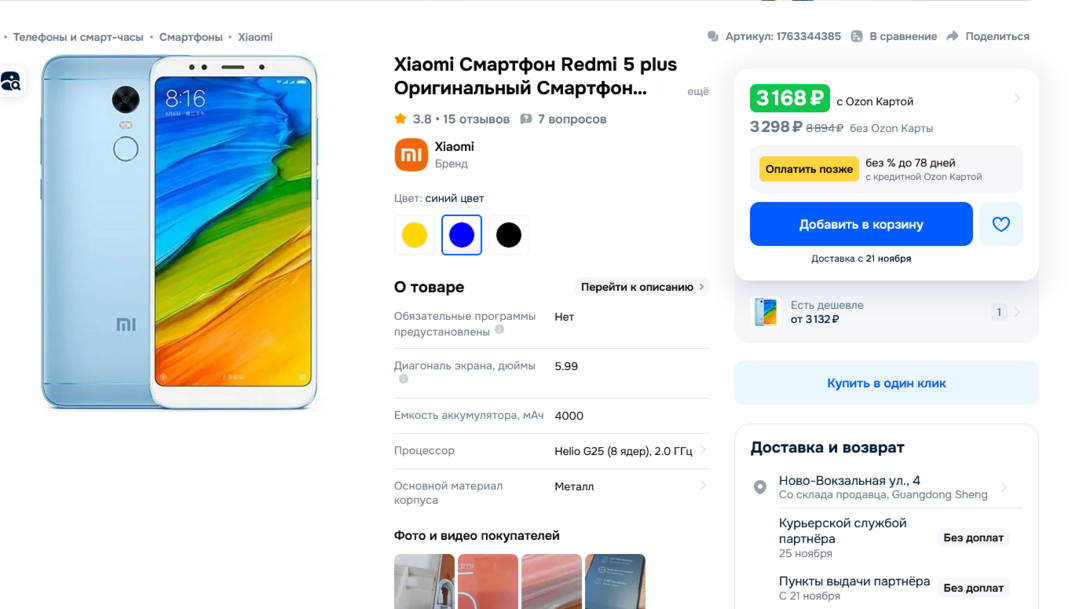Click info icon near предустановлены label
The width and height of the screenshot is (1090, 609).
click(499, 330)
